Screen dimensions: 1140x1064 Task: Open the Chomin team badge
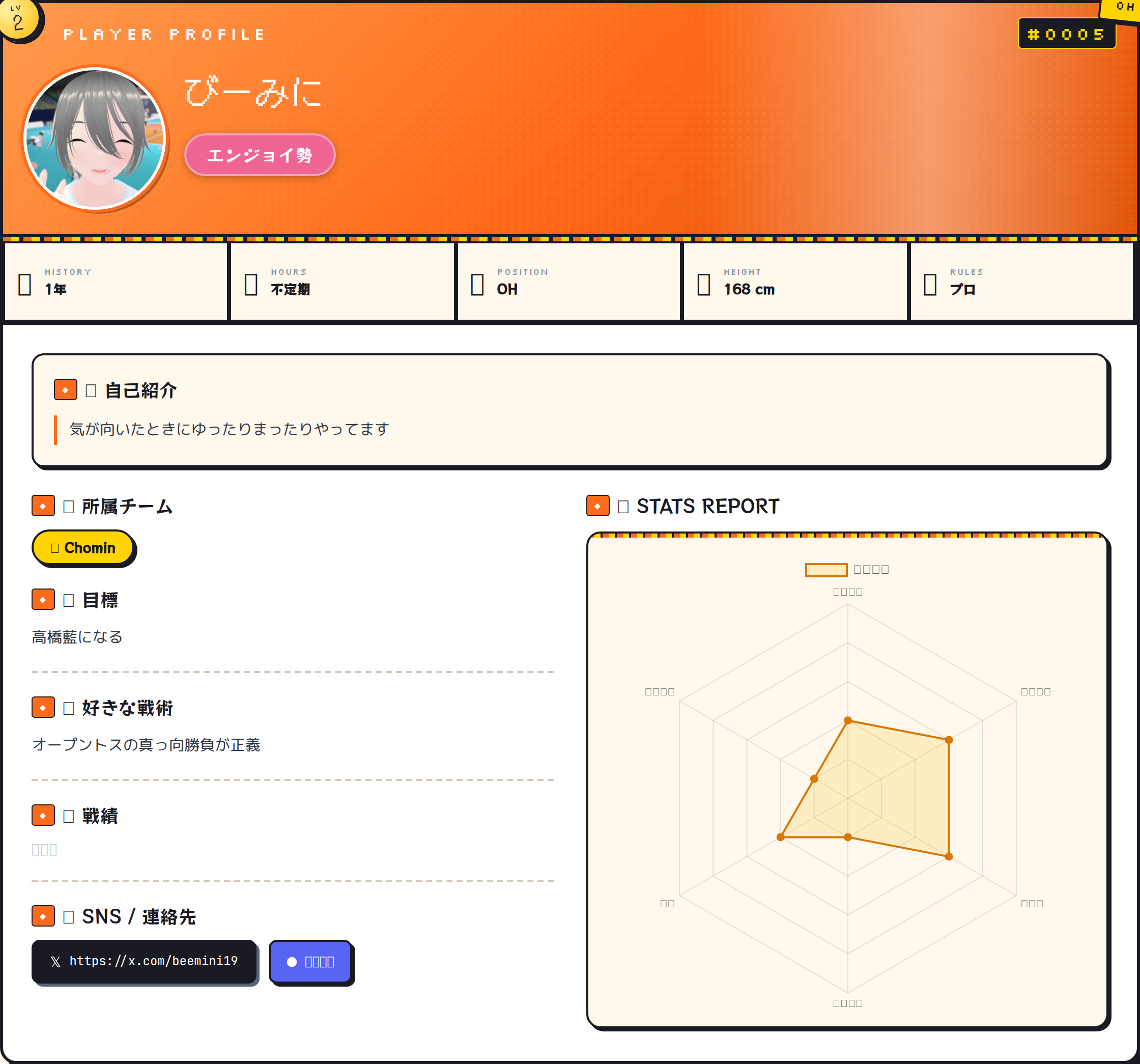click(83, 548)
